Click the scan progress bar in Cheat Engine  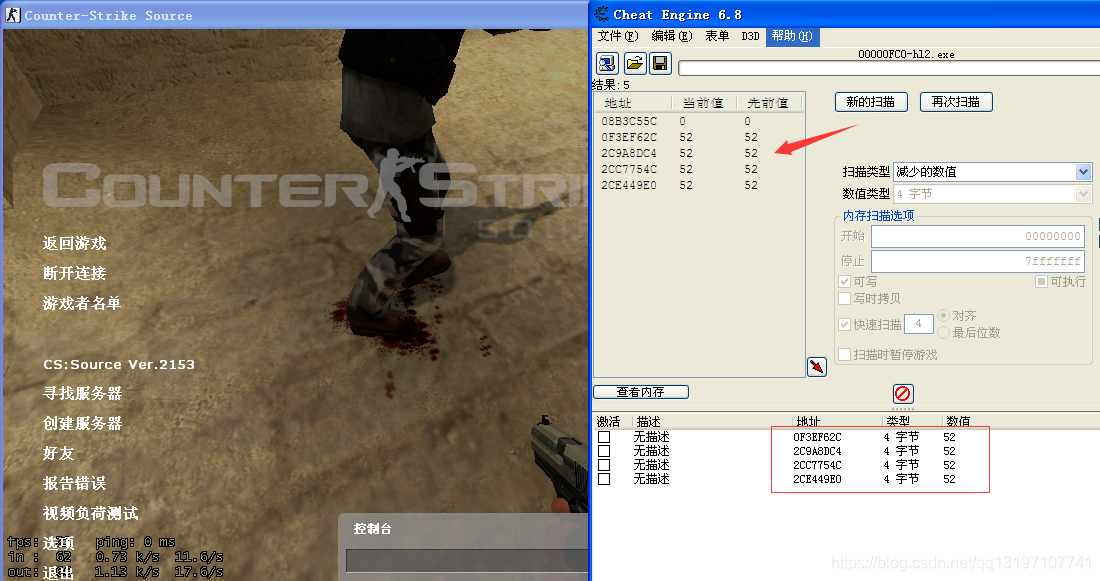(889, 68)
